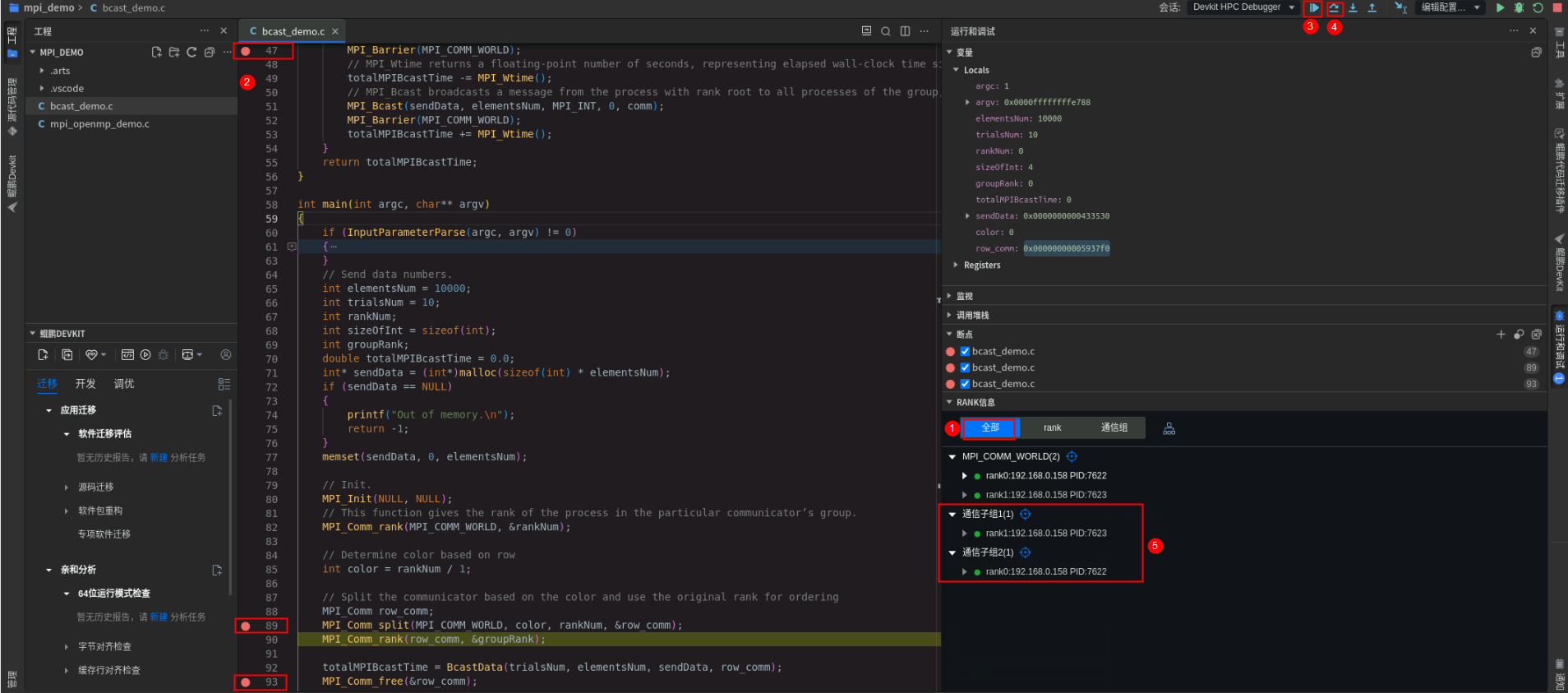This screenshot has width=1568, height=693.
Task: Uncheck breakpoint bcast_demo.c line 93
Action: click(x=965, y=384)
